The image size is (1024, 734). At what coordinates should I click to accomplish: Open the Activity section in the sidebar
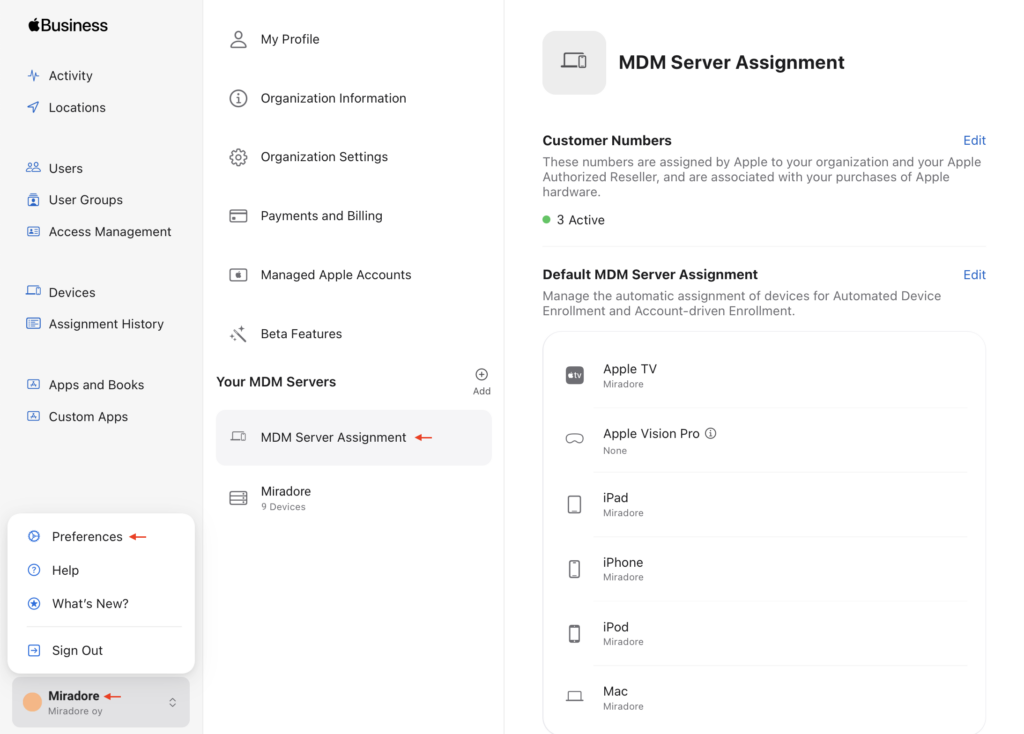[69, 75]
